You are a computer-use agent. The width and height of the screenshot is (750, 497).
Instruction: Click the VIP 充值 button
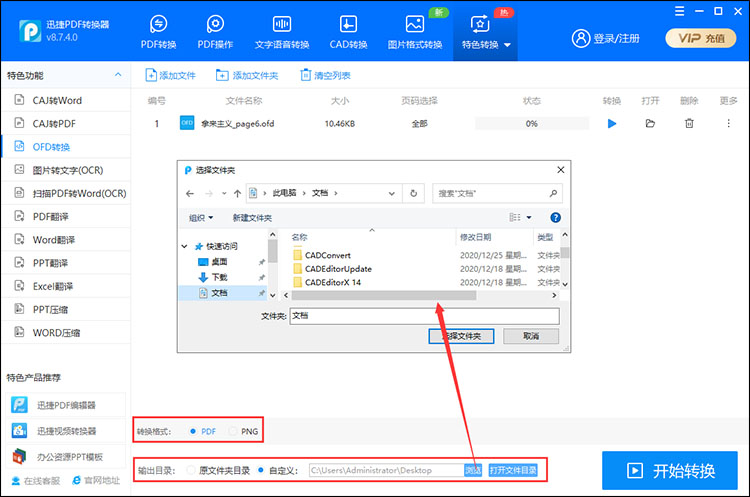pyautogui.click(x=701, y=38)
